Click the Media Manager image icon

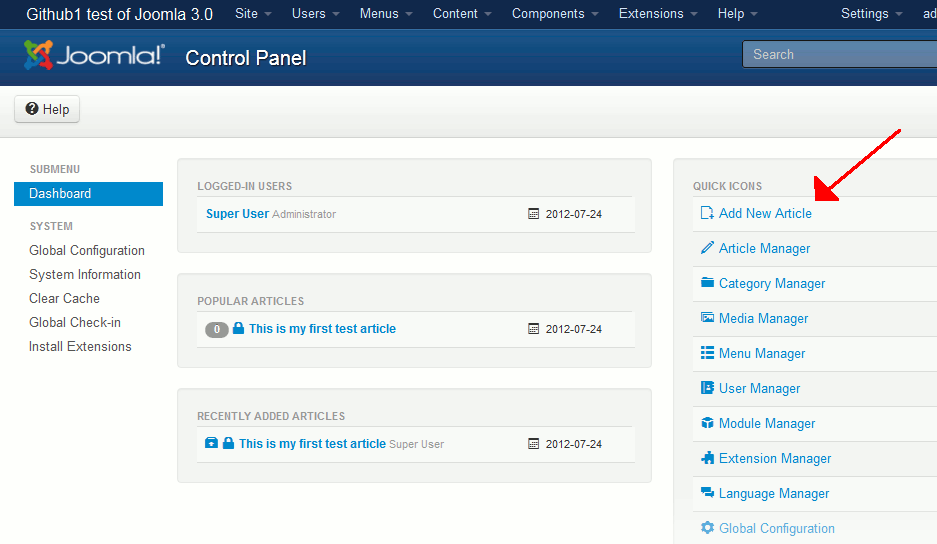click(x=708, y=318)
